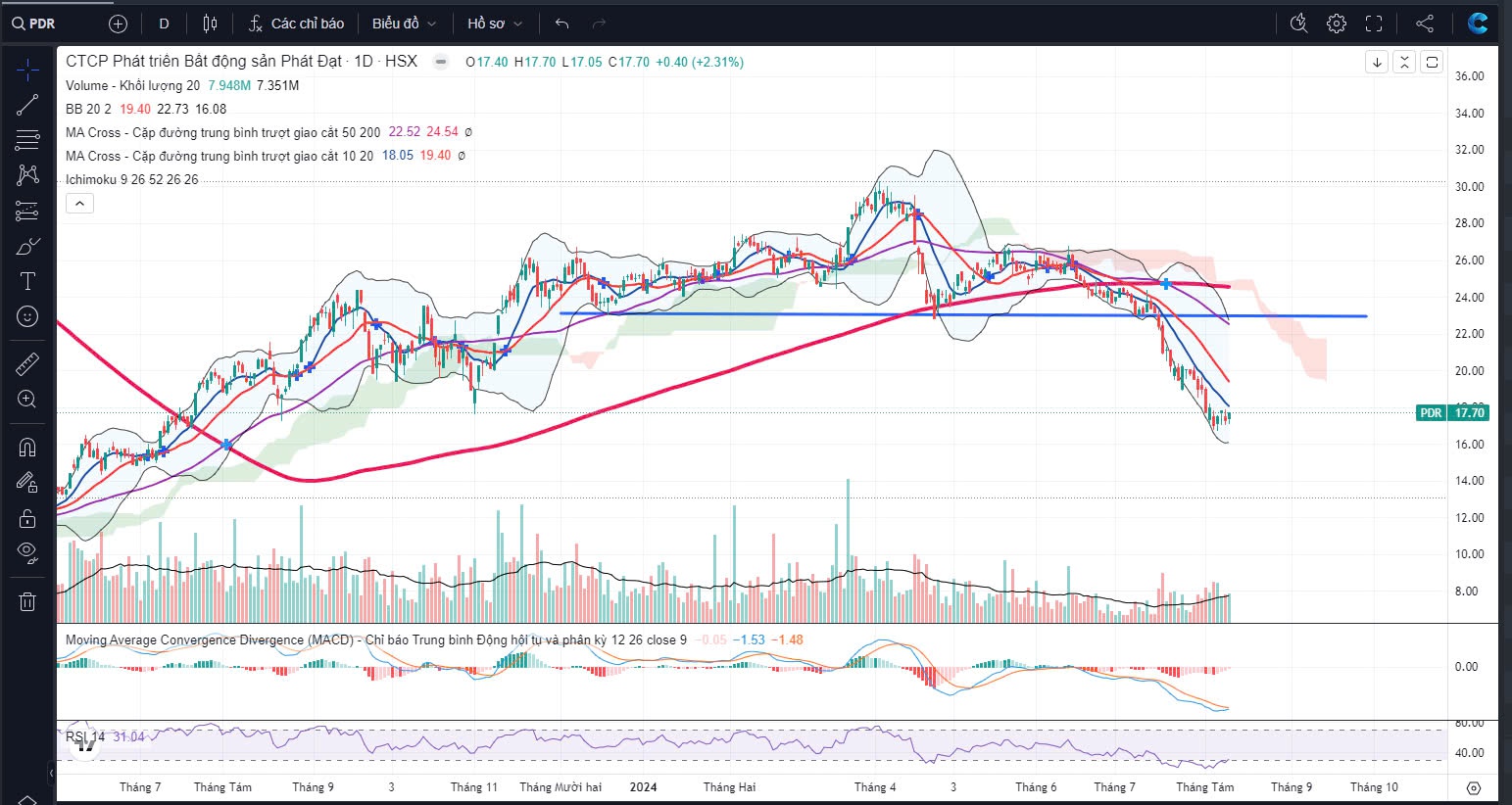This screenshot has height=805, width=1512.
Task: Expand the collapsed left side panel arrow
Action: pyautogui.click(x=50, y=774)
